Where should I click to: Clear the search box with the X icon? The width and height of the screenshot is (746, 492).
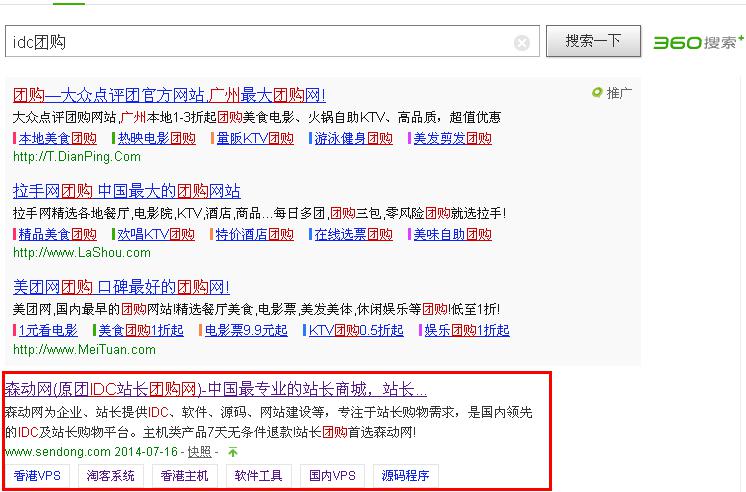tap(522, 43)
